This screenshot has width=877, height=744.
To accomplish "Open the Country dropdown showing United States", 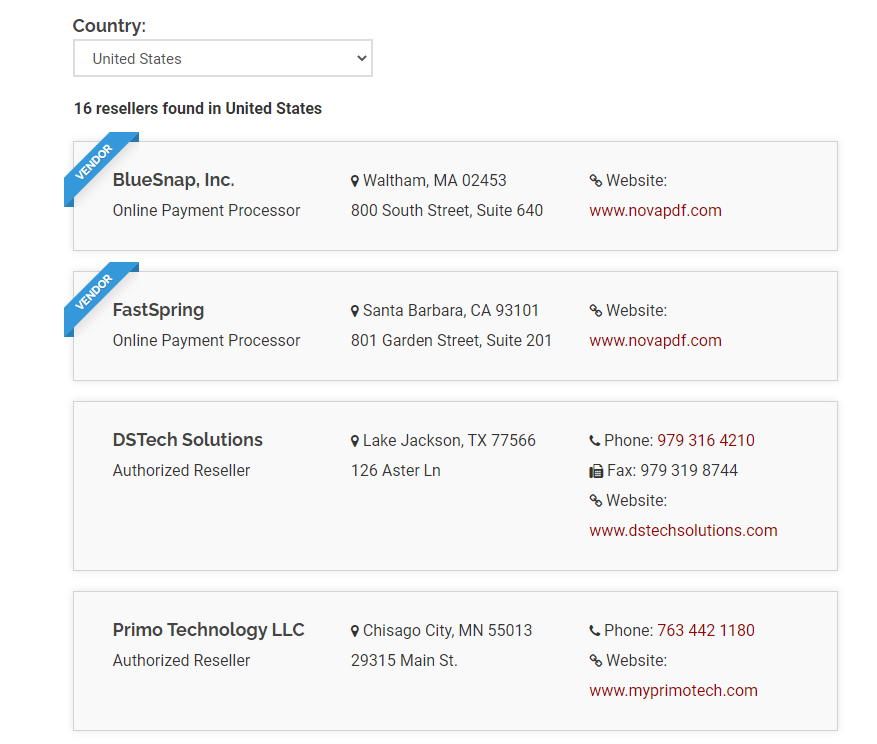I will pos(223,58).
